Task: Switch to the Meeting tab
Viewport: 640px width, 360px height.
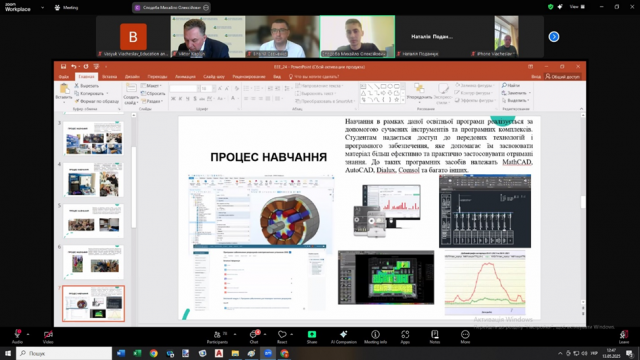Action: 66,7
